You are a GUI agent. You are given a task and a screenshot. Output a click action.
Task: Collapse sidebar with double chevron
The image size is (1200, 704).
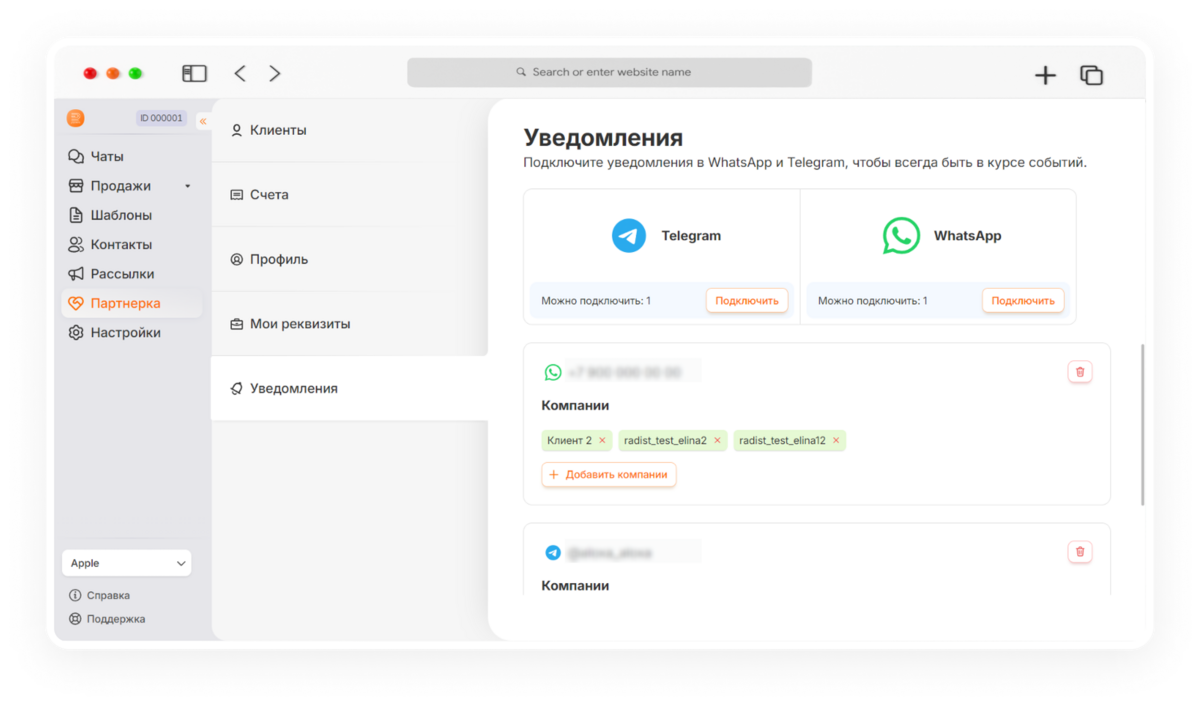(x=203, y=121)
